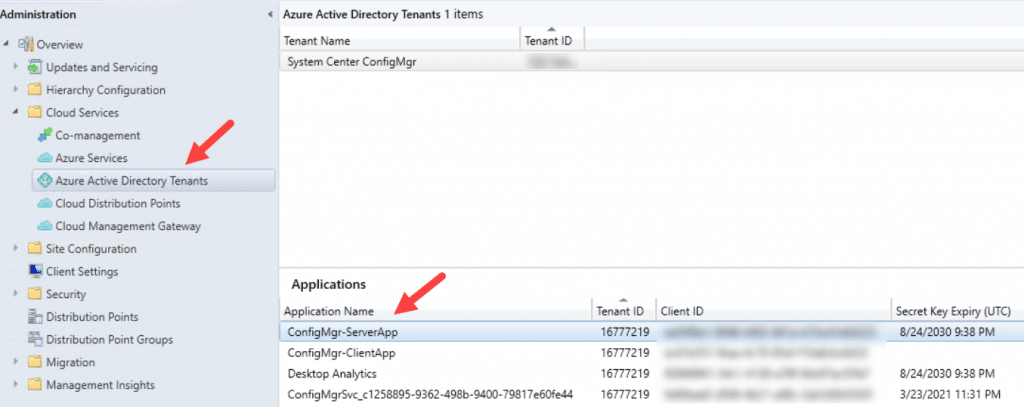Expand the Migration node
This screenshot has width=1024, height=407.
point(16,362)
